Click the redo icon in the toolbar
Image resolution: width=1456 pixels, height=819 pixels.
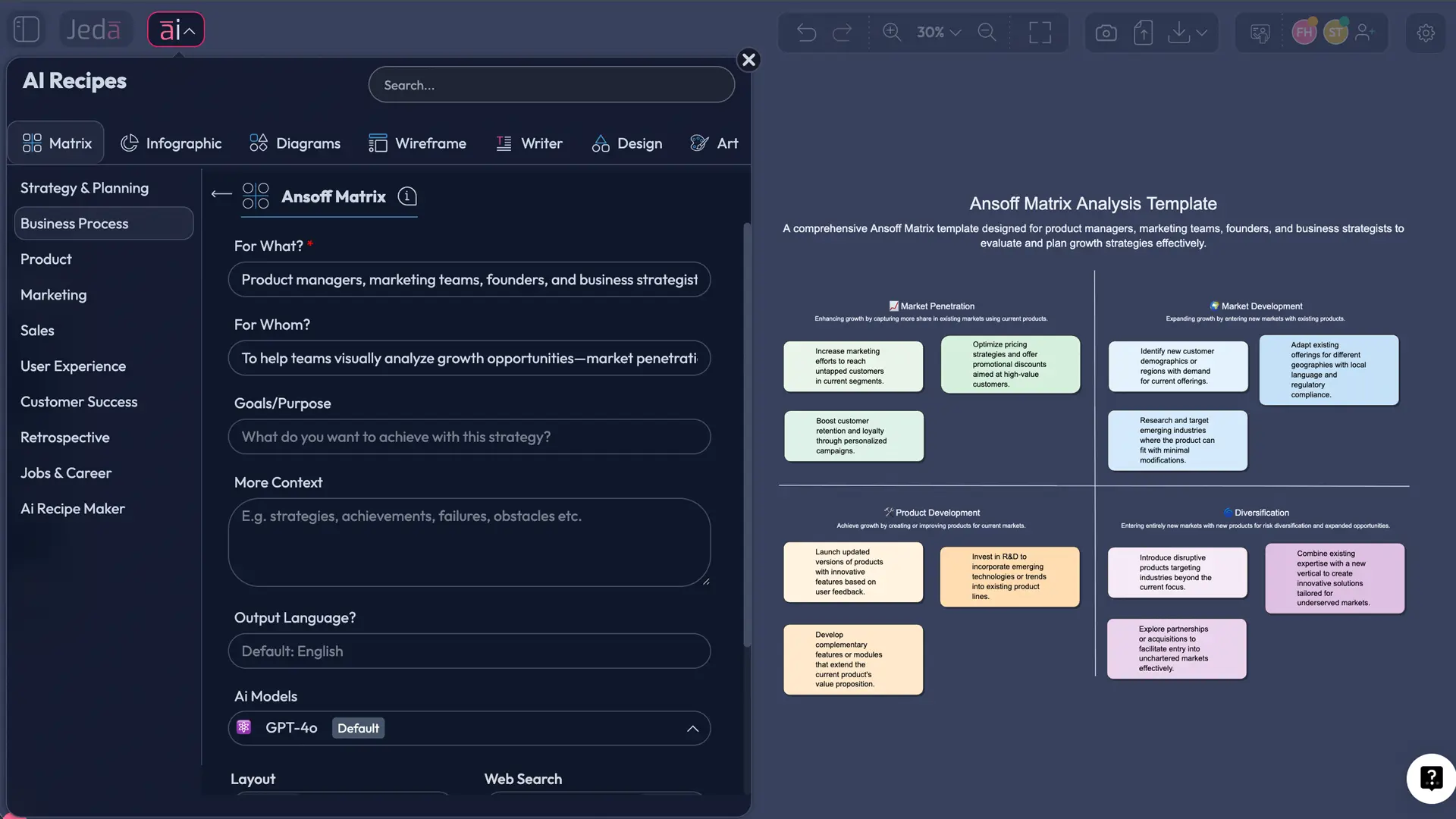[843, 32]
